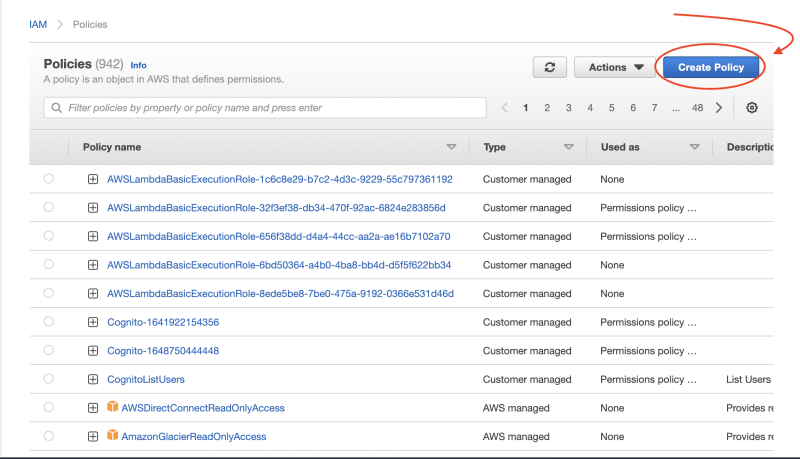Click 'Customer managed' cell in Cognito-1641922154356 row
Viewport: 800px width, 459px height.
[527, 322]
